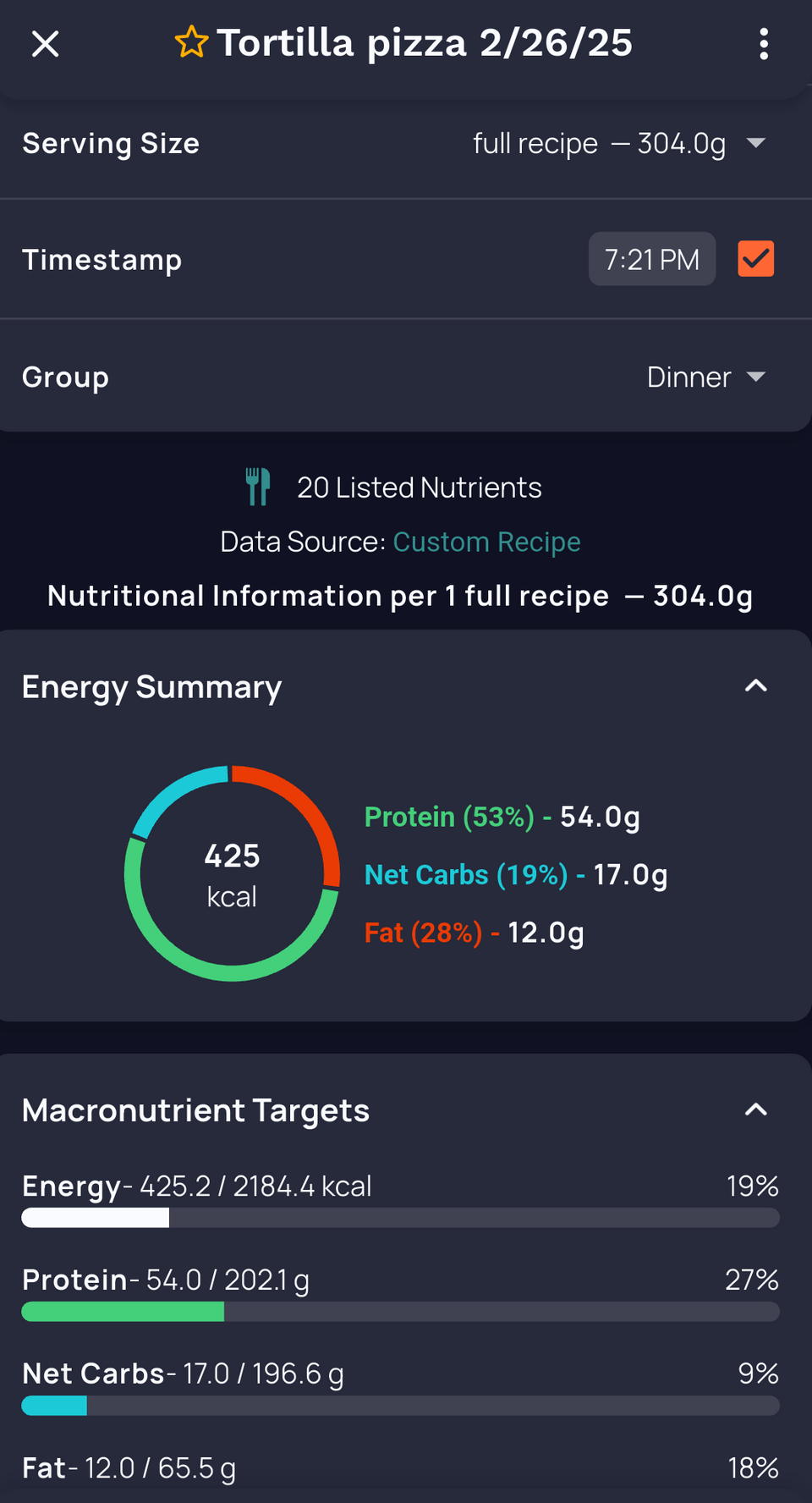Collapse the Macronutrient Targets section
The width and height of the screenshot is (812, 1503).
pyautogui.click(x=755, y=1110)
